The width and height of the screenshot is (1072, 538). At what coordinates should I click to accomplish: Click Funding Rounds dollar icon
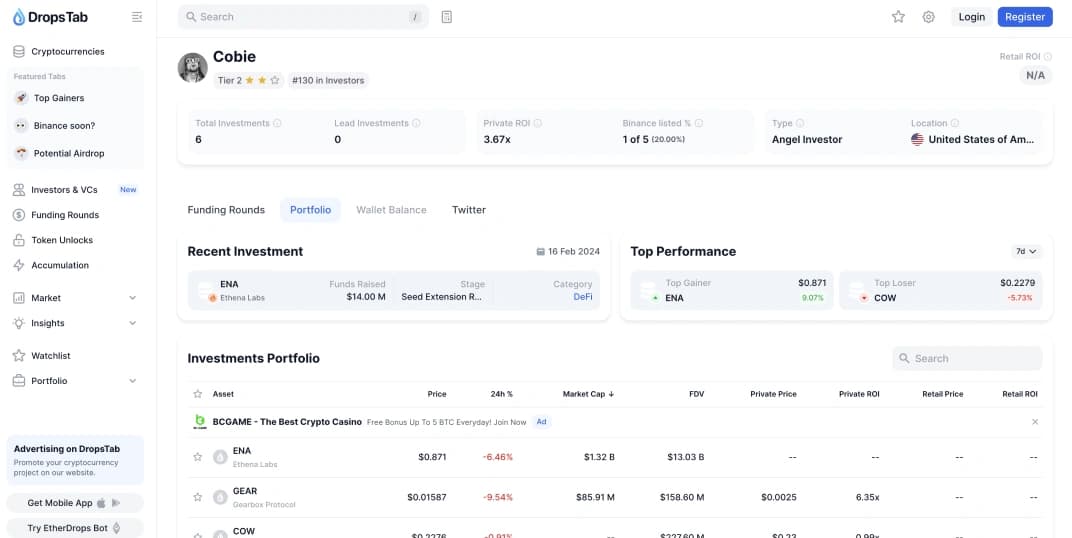click(19, 215)
